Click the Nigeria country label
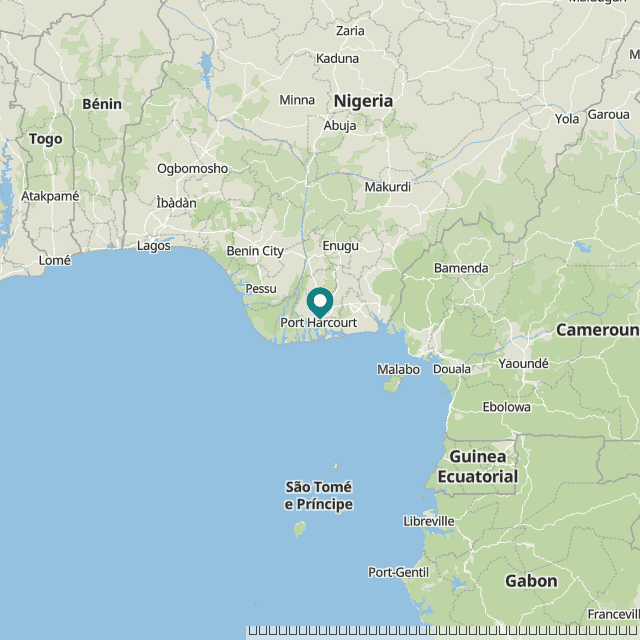640x640 pixels. 363,101
